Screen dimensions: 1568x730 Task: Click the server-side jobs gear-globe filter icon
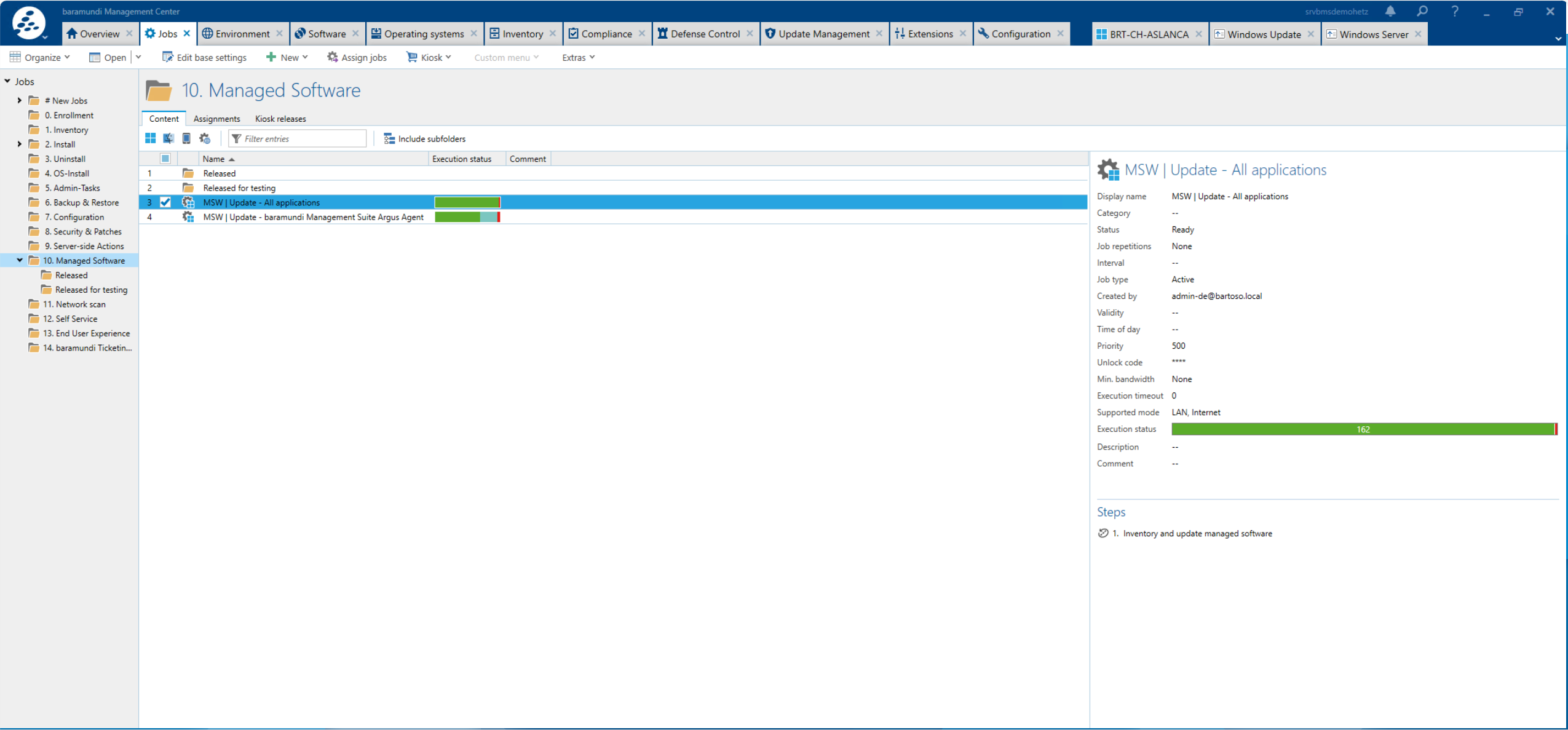205,138
